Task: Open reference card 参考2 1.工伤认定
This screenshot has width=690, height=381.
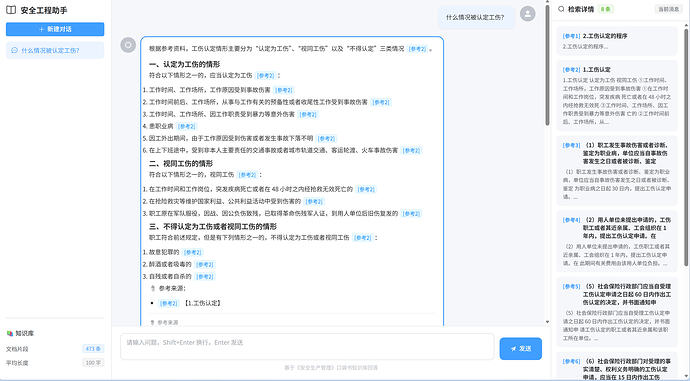Action: click(x=617, y=95)
